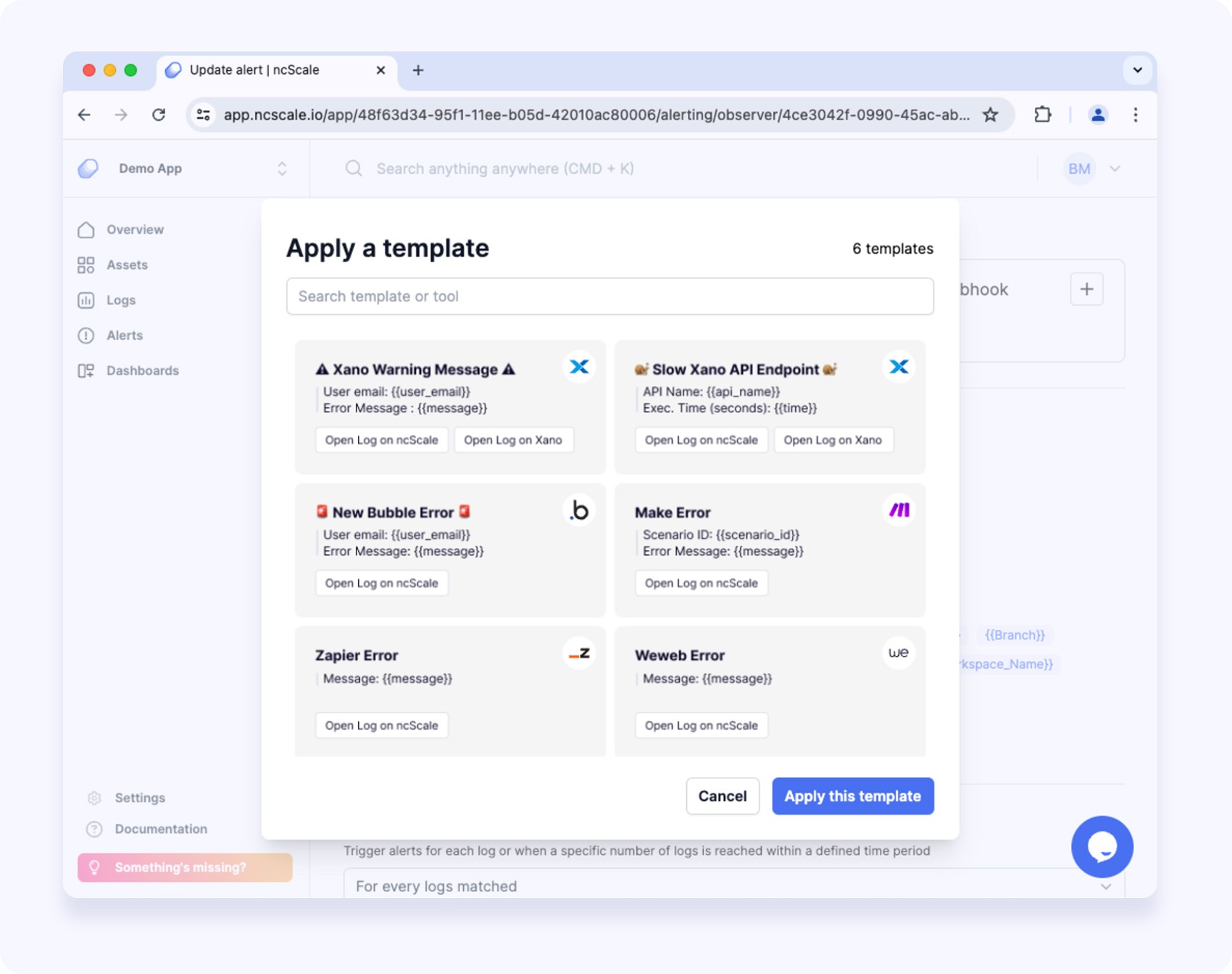
Task: Click the BM avatar circle
Action: pos(1079,169)
